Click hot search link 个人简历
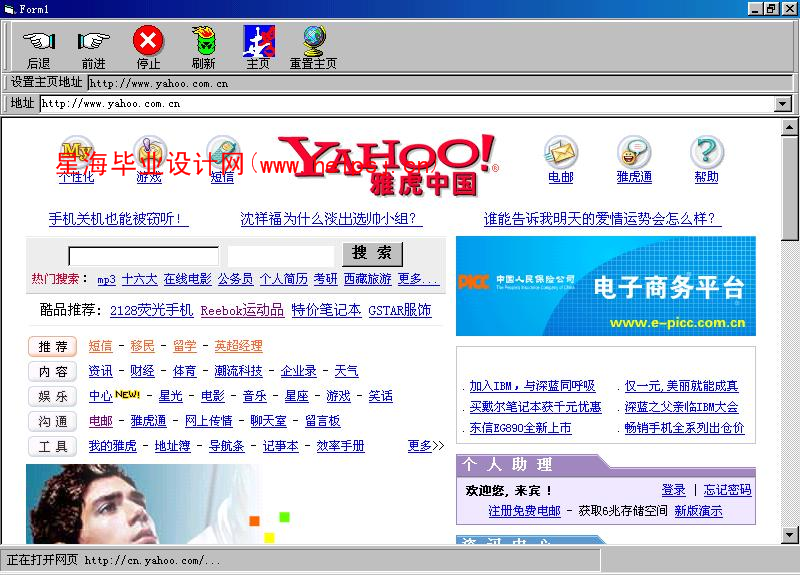 click(283, 279)
